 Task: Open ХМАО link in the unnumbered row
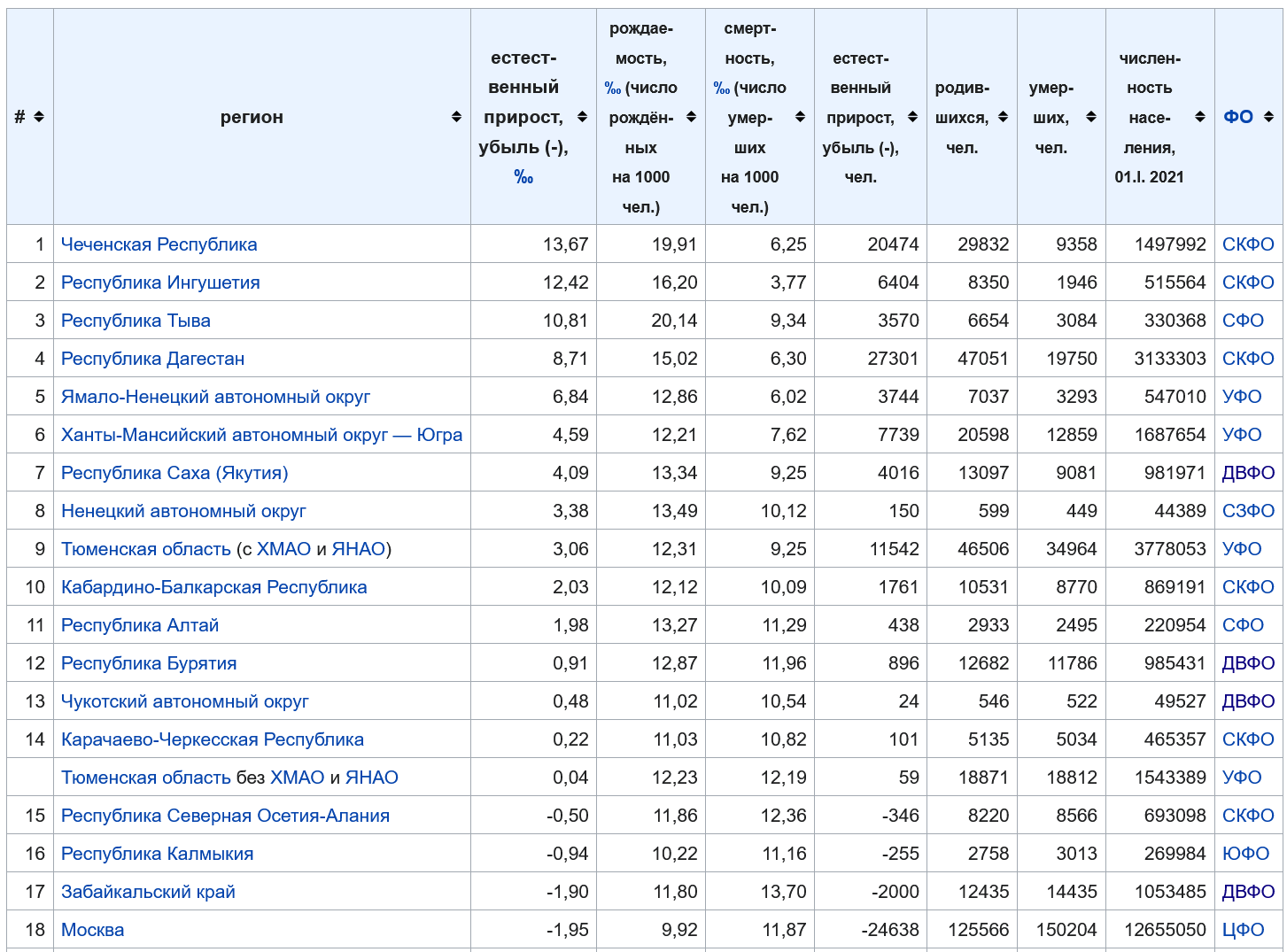tap(298, 778)
